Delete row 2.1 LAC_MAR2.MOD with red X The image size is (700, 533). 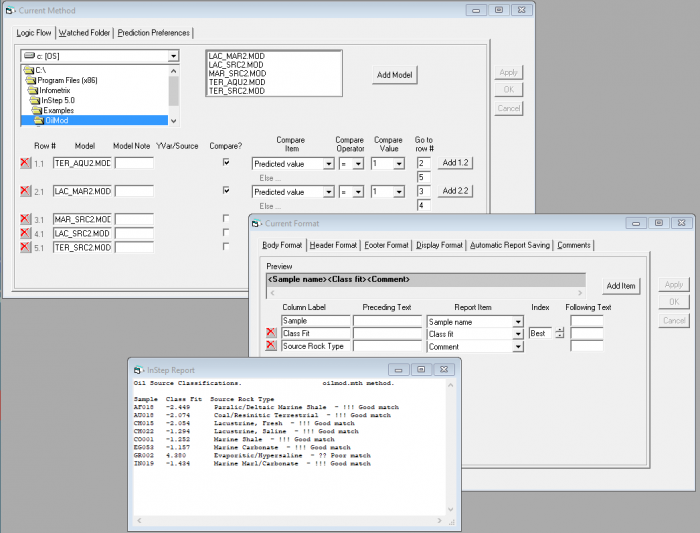pyautogui.click(x=25, y=191)
